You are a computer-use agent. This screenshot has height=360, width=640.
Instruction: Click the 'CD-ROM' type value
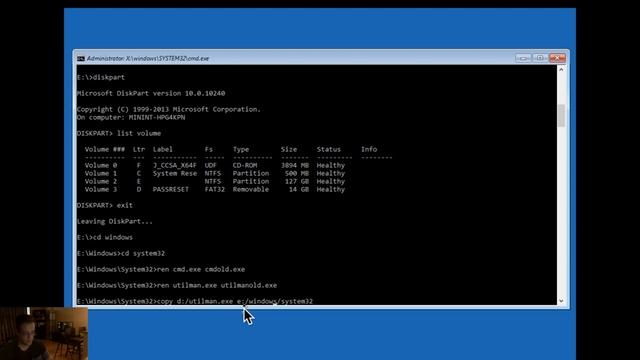245,165
